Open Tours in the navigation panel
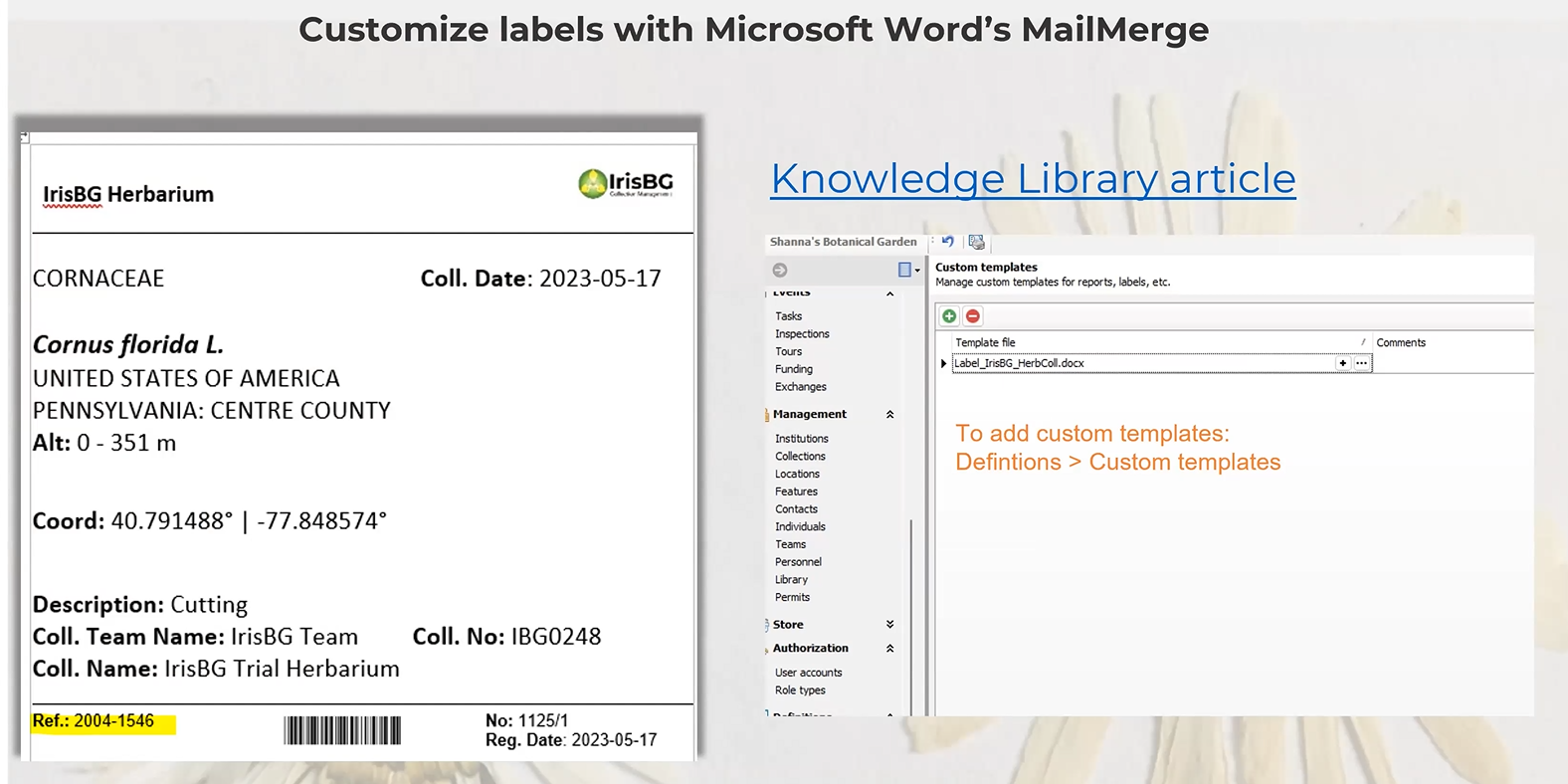 click(x=788, y=352)
